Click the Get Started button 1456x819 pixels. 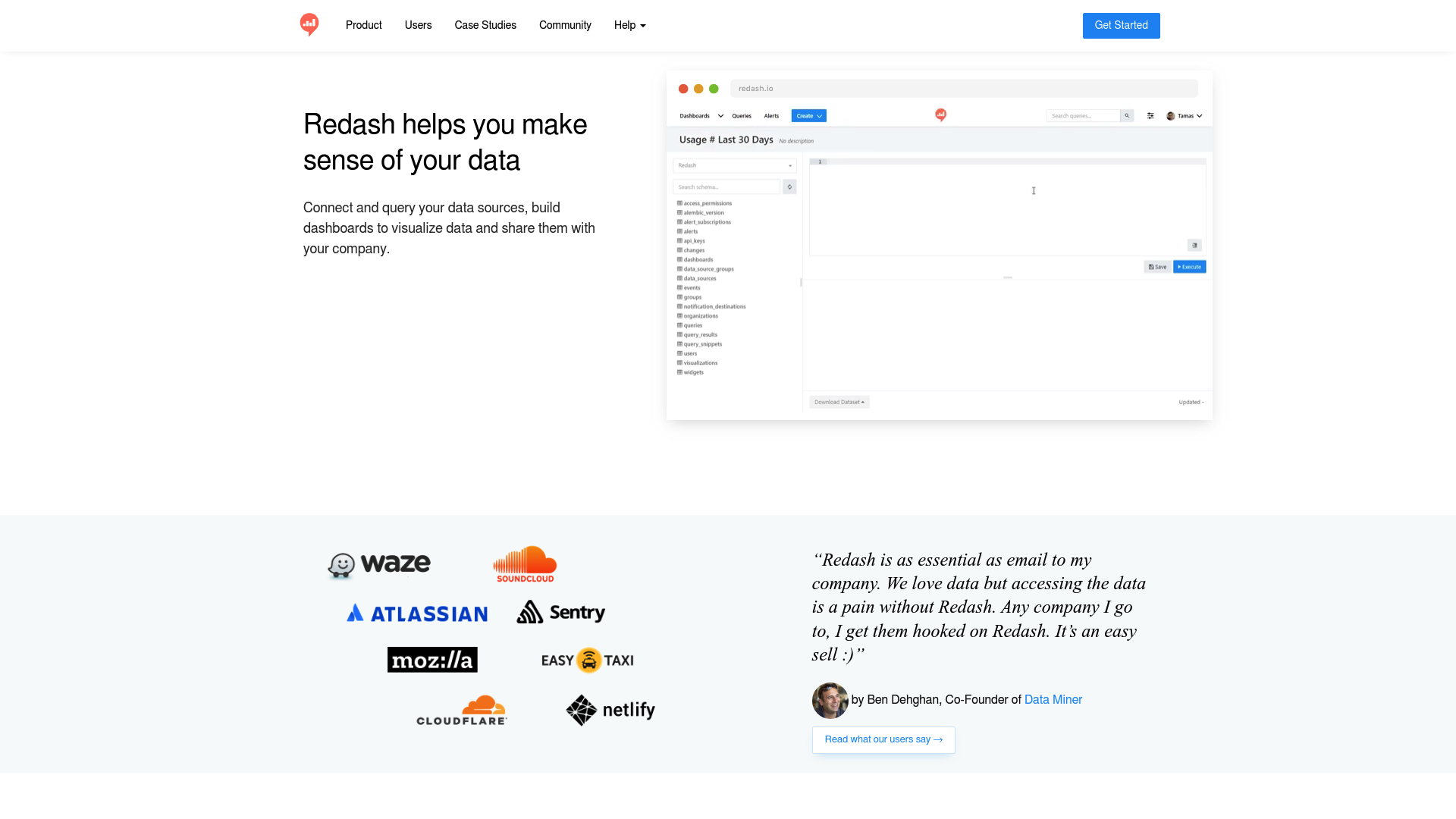[x=1121, y=25]
